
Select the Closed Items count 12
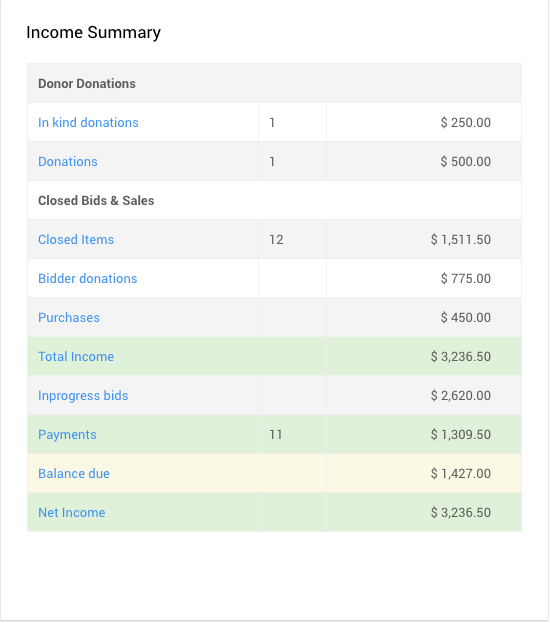tap(276, 240)
